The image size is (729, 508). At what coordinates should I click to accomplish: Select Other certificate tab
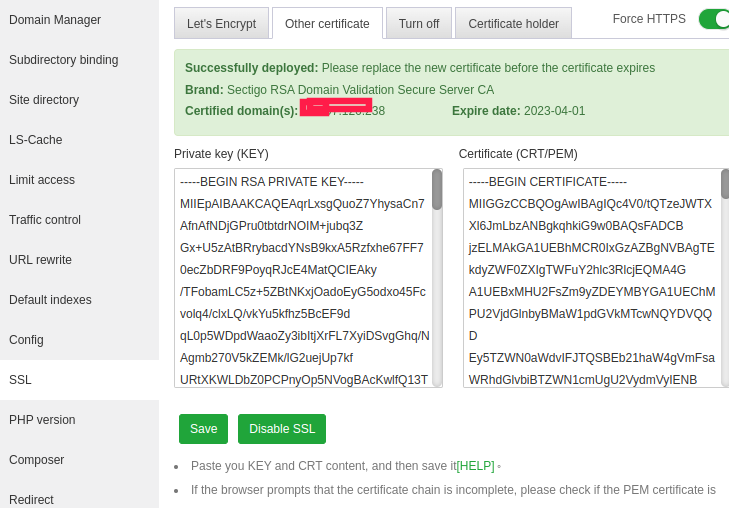coord(327,23)
